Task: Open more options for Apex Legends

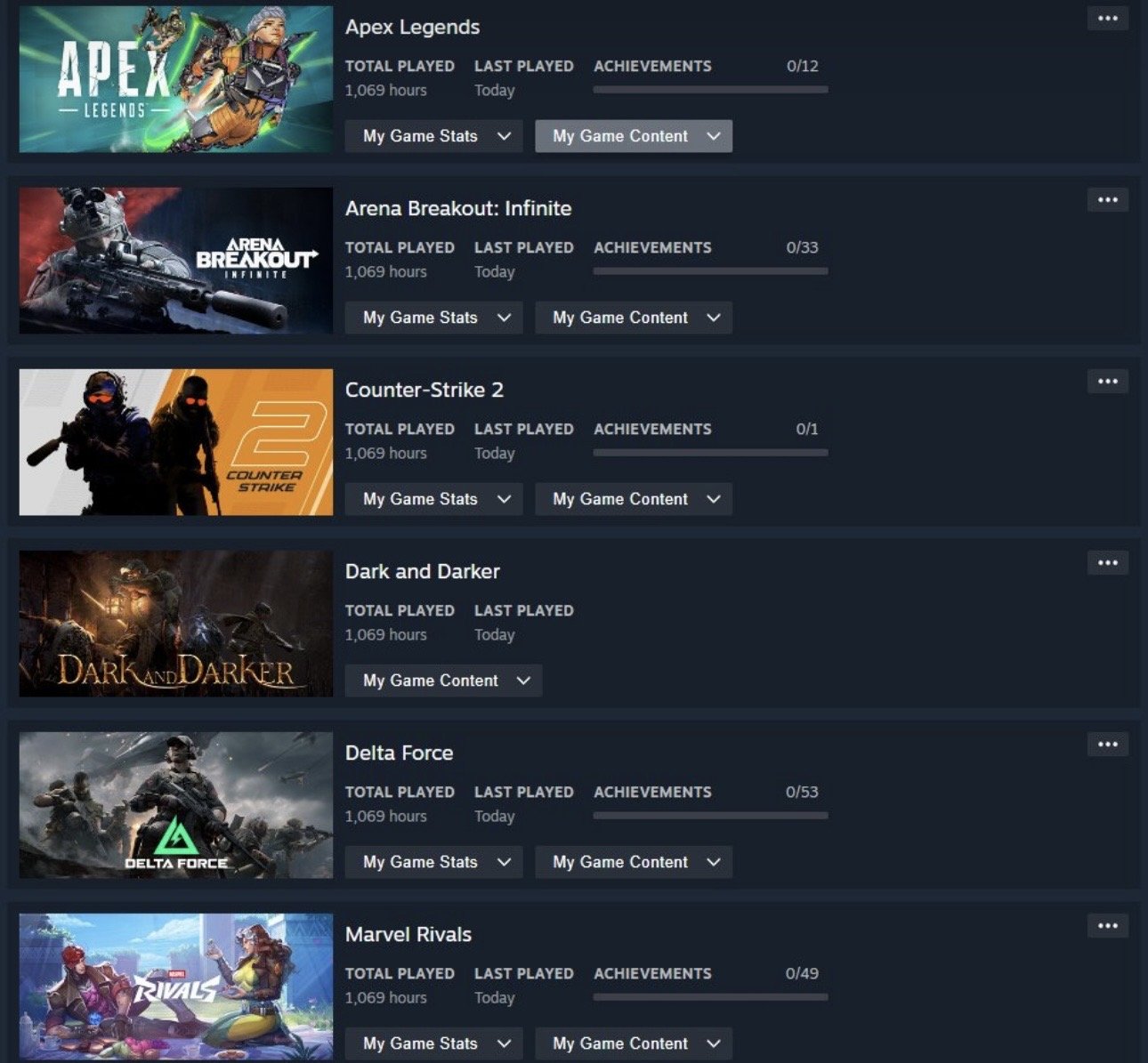Action: [x=1107, y=19]
